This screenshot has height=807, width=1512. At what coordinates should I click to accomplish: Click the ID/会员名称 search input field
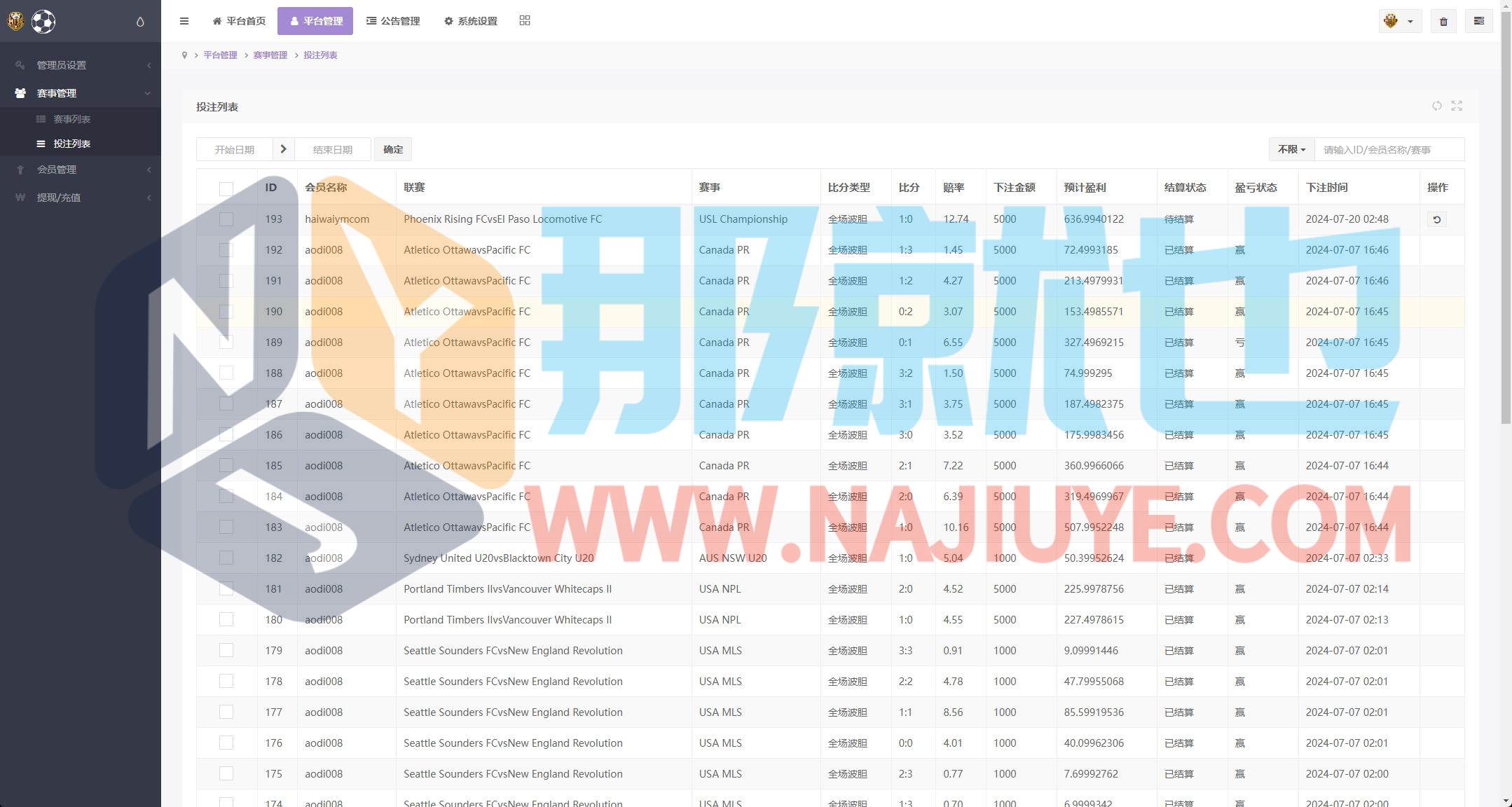tap(1389, 149)
